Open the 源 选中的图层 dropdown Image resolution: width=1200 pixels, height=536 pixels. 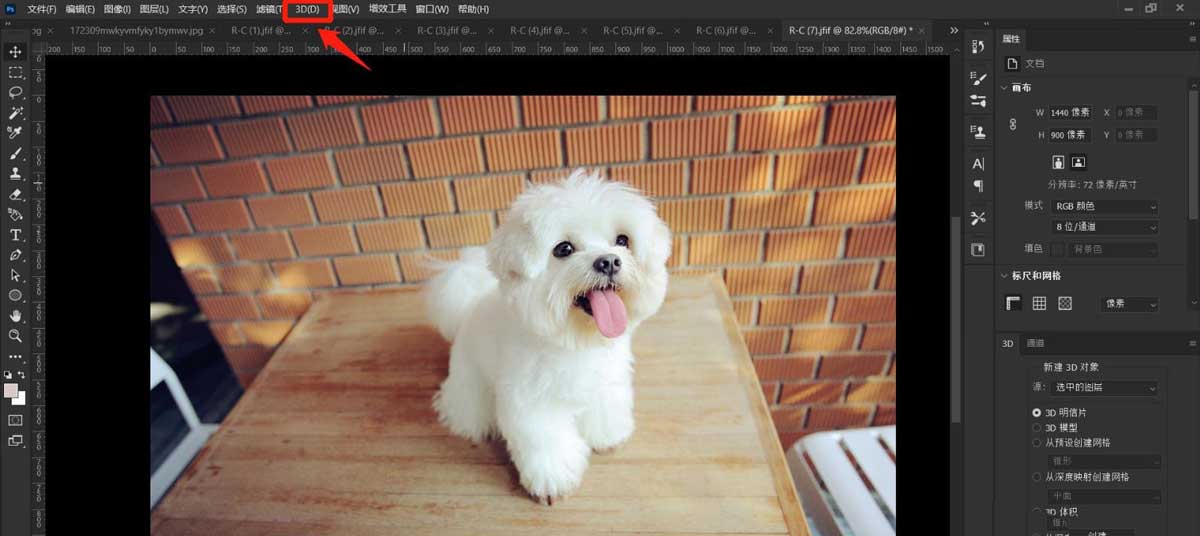point(1105,387)
